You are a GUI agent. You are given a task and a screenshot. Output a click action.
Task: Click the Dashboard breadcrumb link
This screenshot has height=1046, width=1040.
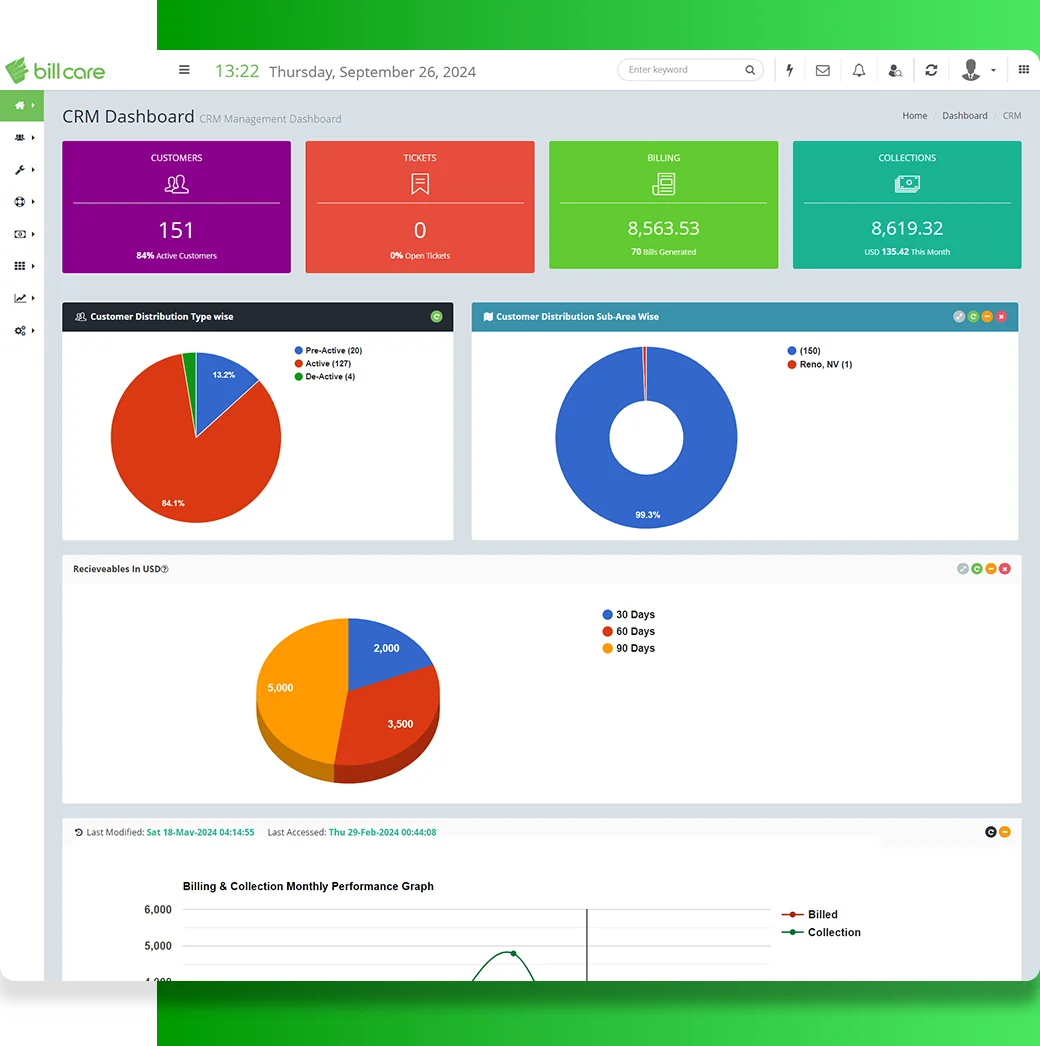pyautogui.click(x=964, y=116)
